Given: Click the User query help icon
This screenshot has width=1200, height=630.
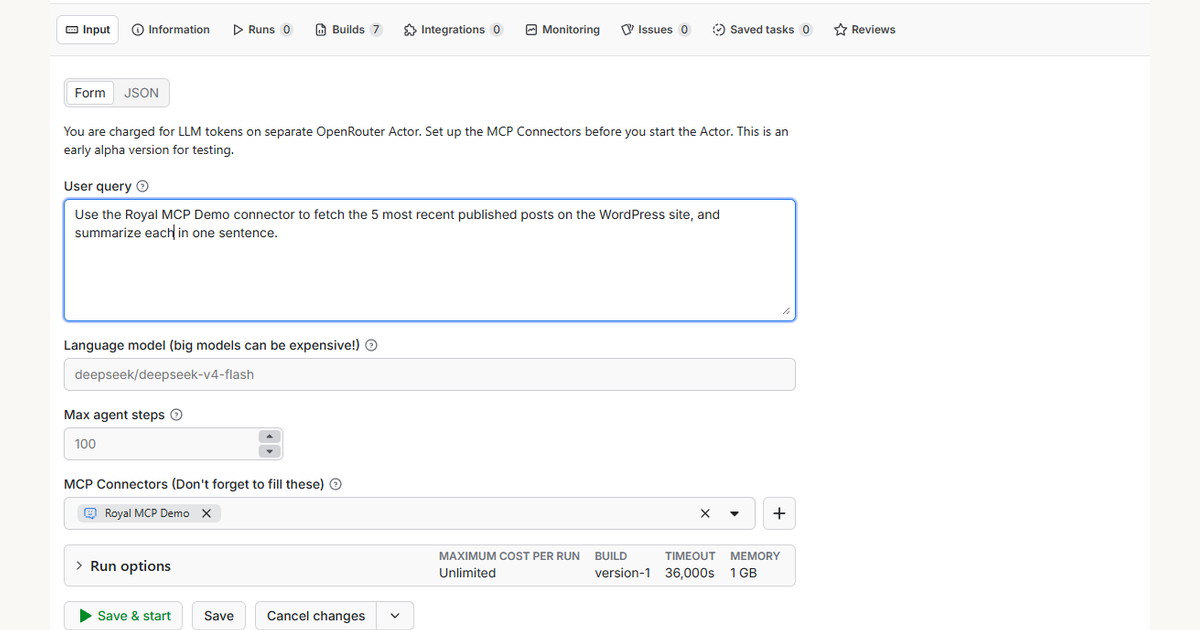Looking at the screenshot, I should click(x=142, y=186).
